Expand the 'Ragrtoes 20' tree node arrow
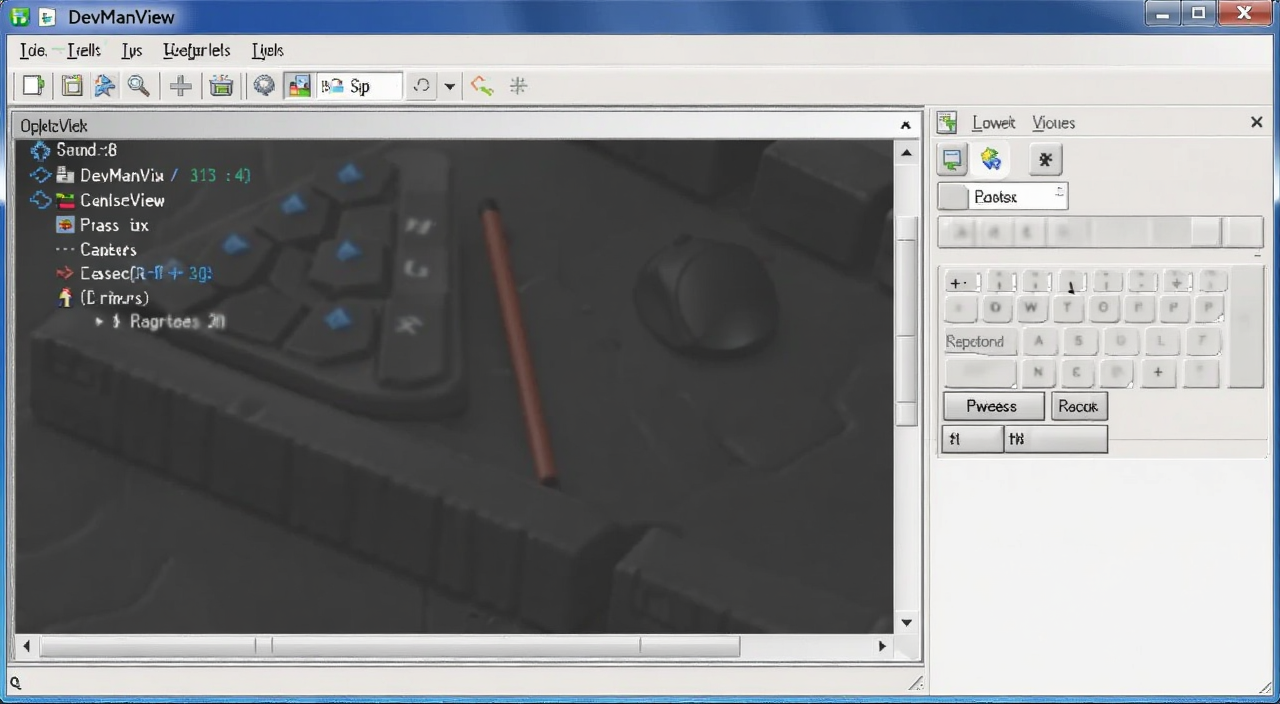Viewport: 1280px width, 704px height. click(99, 322)
